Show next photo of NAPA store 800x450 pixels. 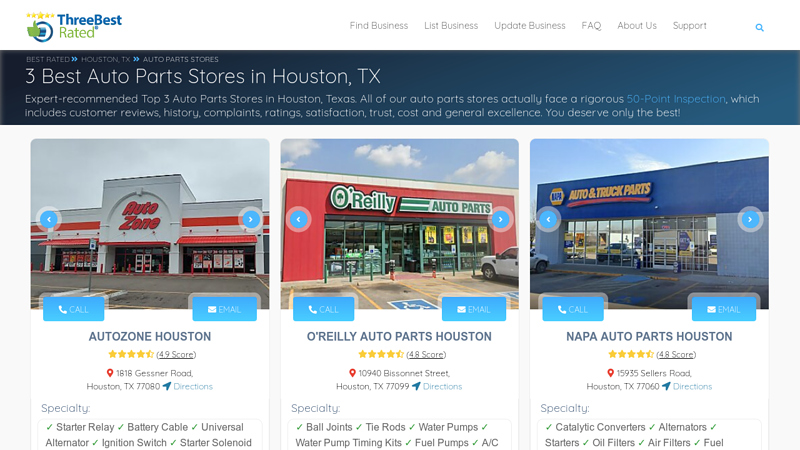pos(750,219)
